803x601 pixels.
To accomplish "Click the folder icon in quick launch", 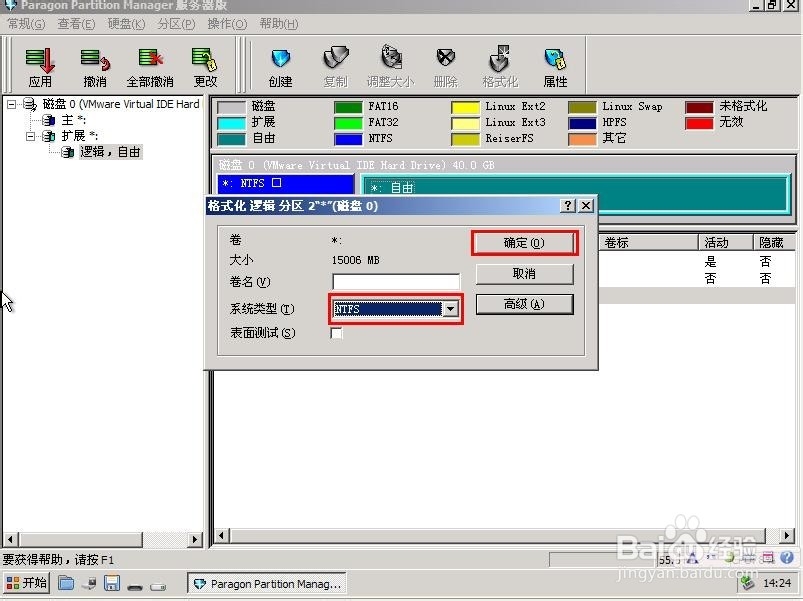I will (x=66, y=583).
